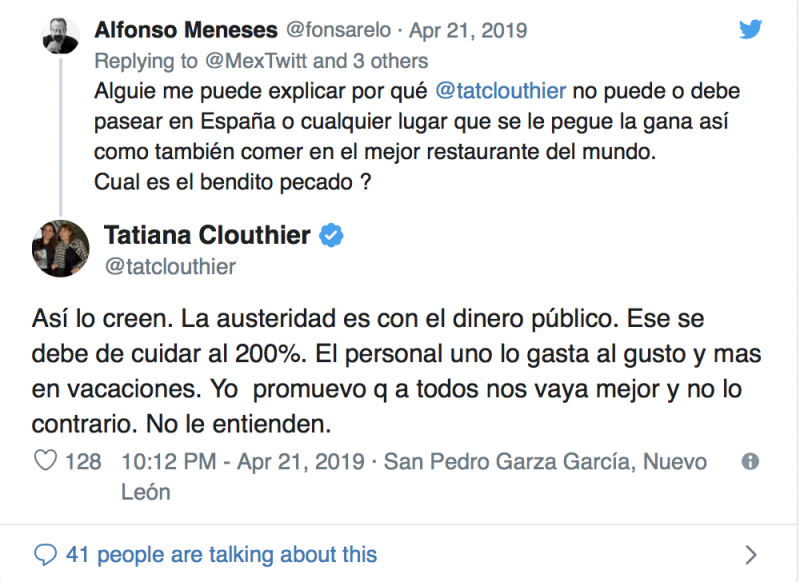The image size is (800, 582).
Task: Open Alfonso Meneses profile picture
Action: (x=60, y=36)
